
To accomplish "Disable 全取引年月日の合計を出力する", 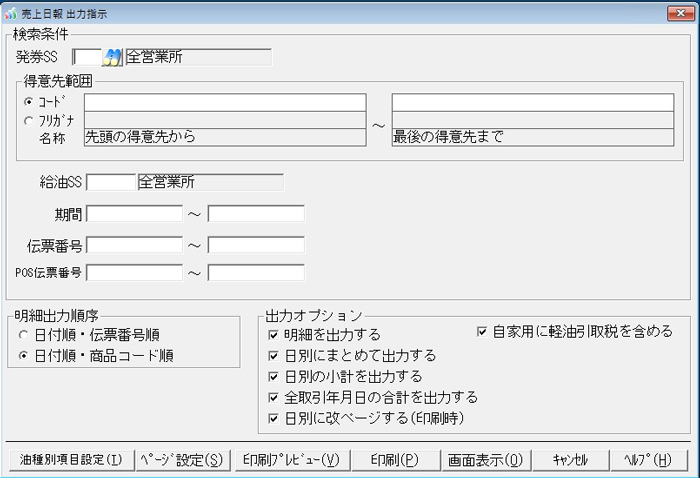I will click(274, 397).
